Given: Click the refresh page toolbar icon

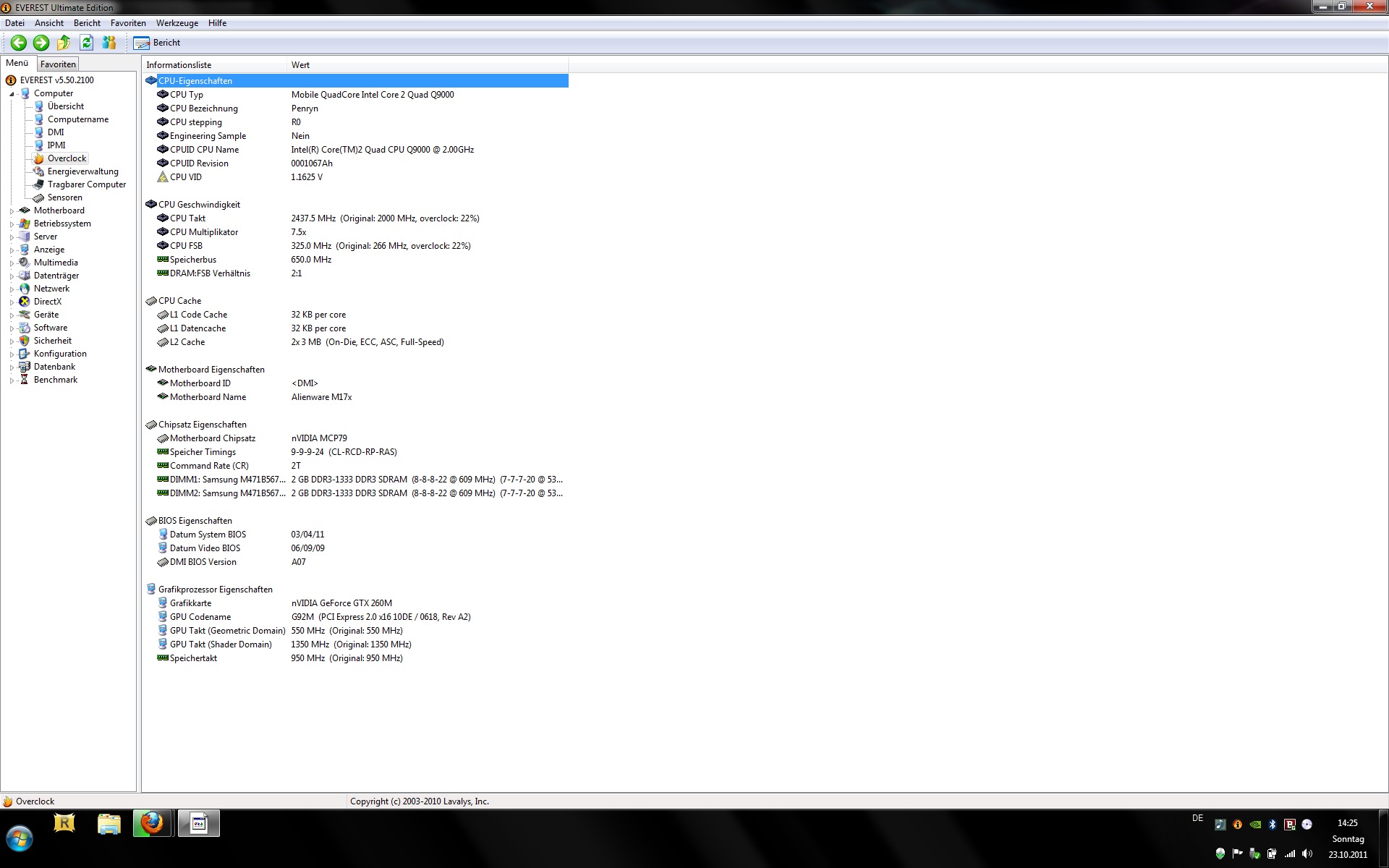Looking at the screenshot, I should (x=86, y=43).
